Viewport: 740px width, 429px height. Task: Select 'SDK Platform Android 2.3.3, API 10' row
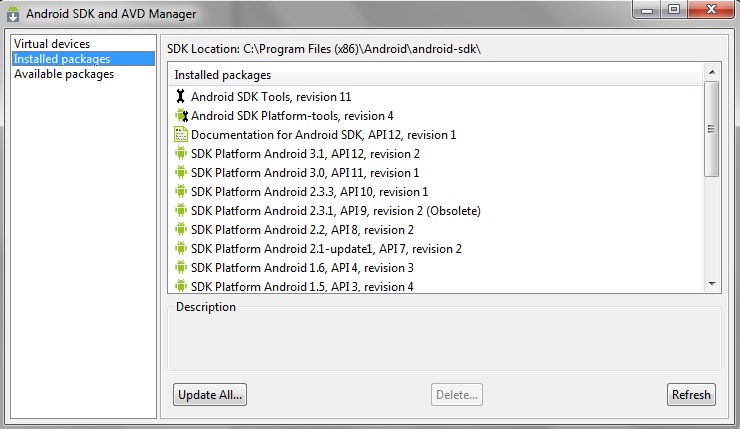point(436,191)
